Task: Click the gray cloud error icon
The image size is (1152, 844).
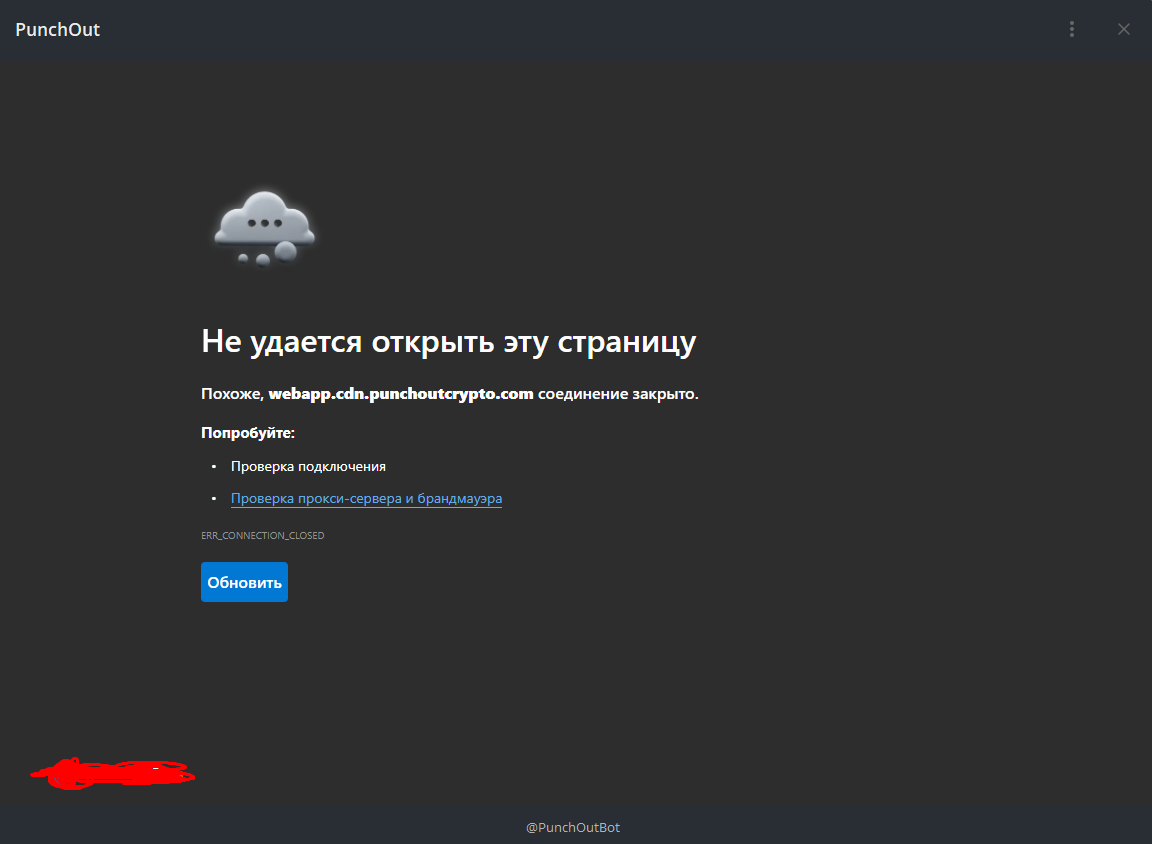Action: pos(264,228)
